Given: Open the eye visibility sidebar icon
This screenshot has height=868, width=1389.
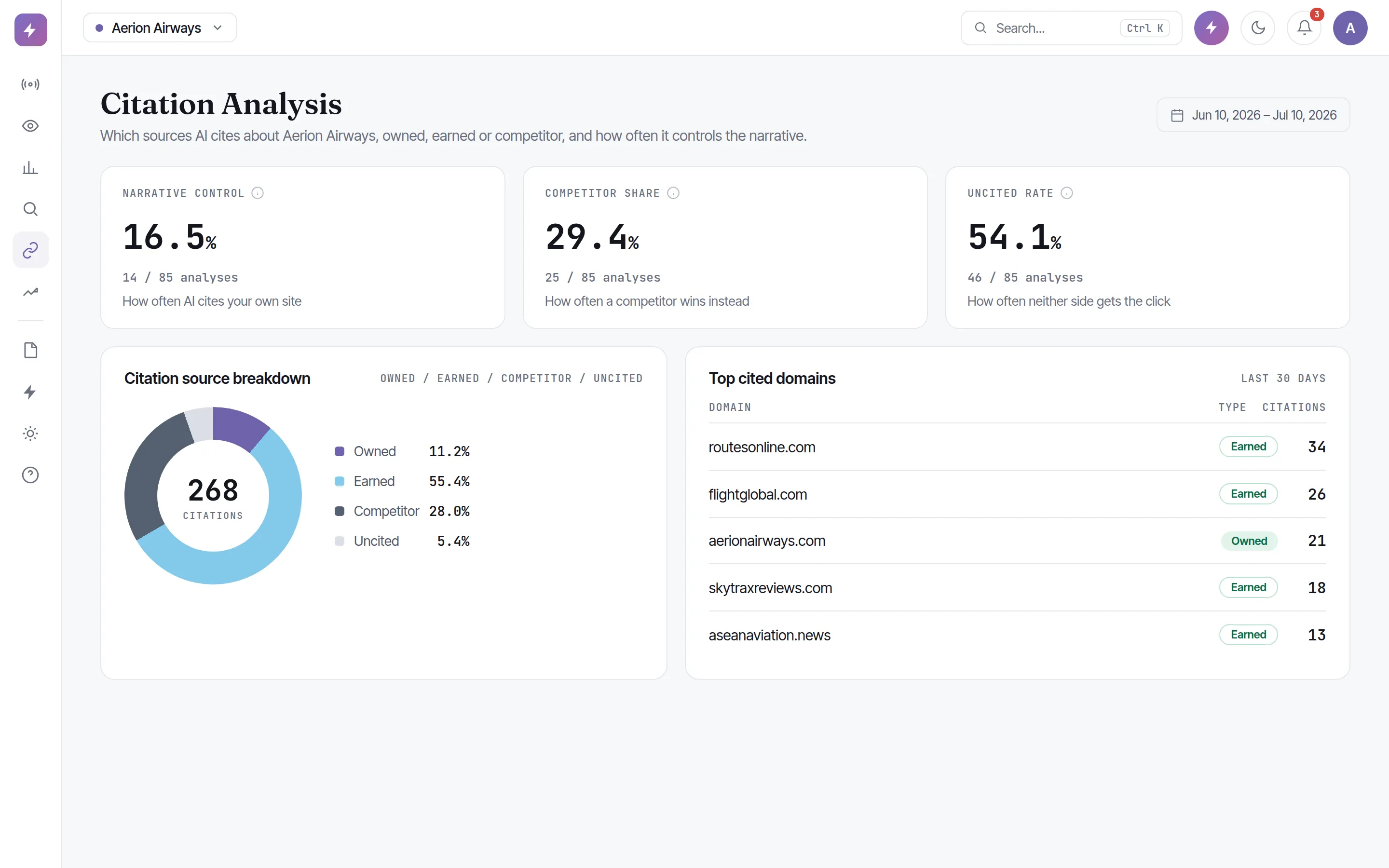Looking at the screenshot, I should point(30,126).
